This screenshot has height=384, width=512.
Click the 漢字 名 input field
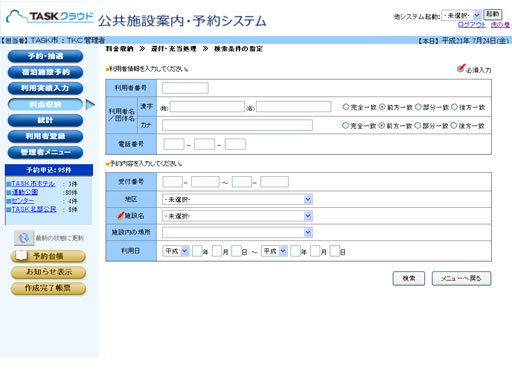(x=293, y=107)
